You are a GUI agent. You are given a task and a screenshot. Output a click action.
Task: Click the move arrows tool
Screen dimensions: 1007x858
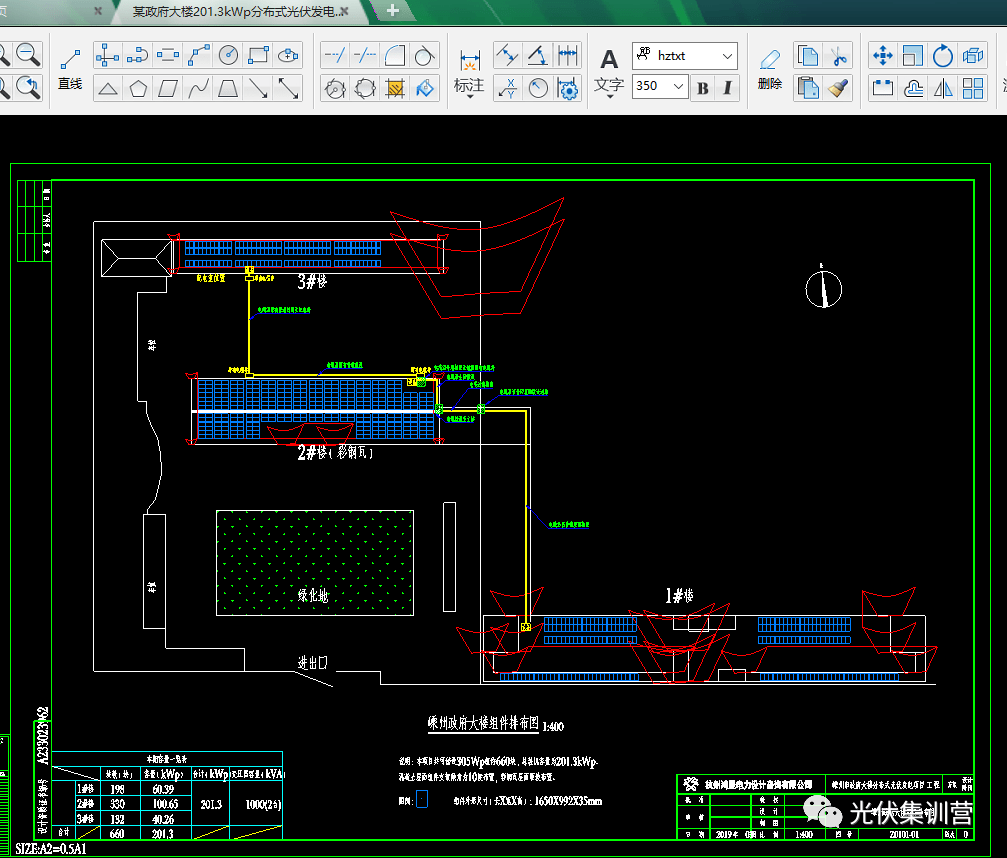pyautogui.click(x=882, y=55)
